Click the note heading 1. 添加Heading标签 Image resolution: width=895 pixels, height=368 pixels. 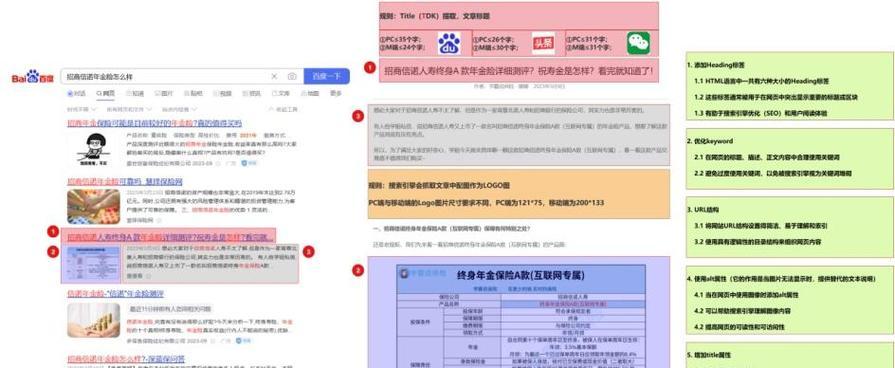[715, 66]
